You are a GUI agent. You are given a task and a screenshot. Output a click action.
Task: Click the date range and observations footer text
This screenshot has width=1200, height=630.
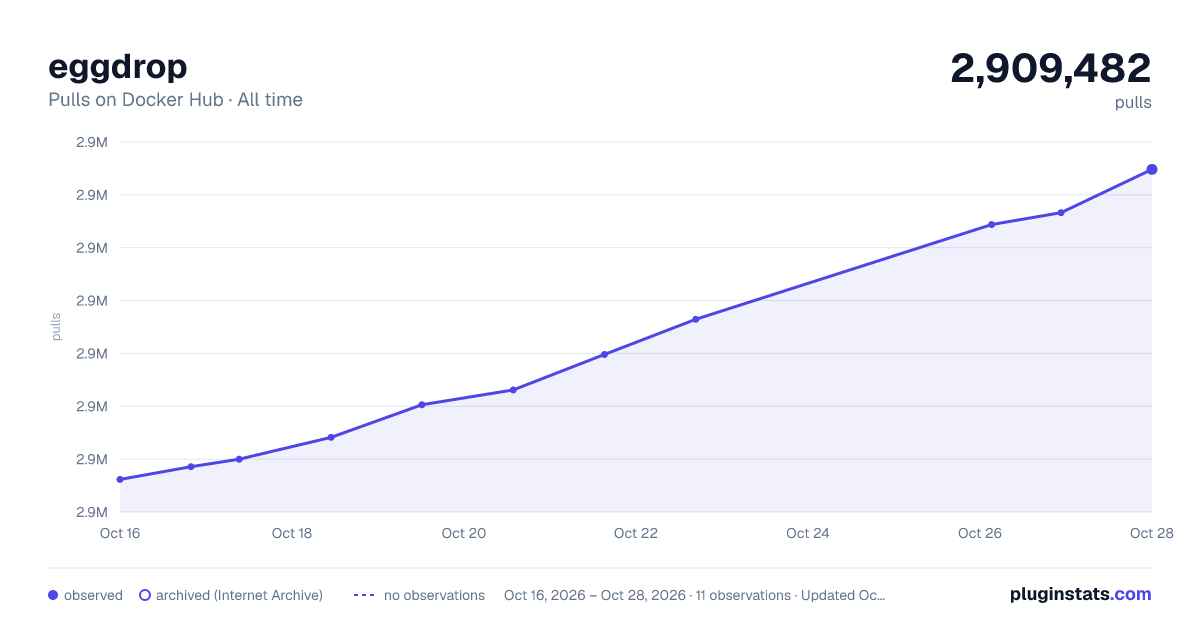[x=695, y=595]
